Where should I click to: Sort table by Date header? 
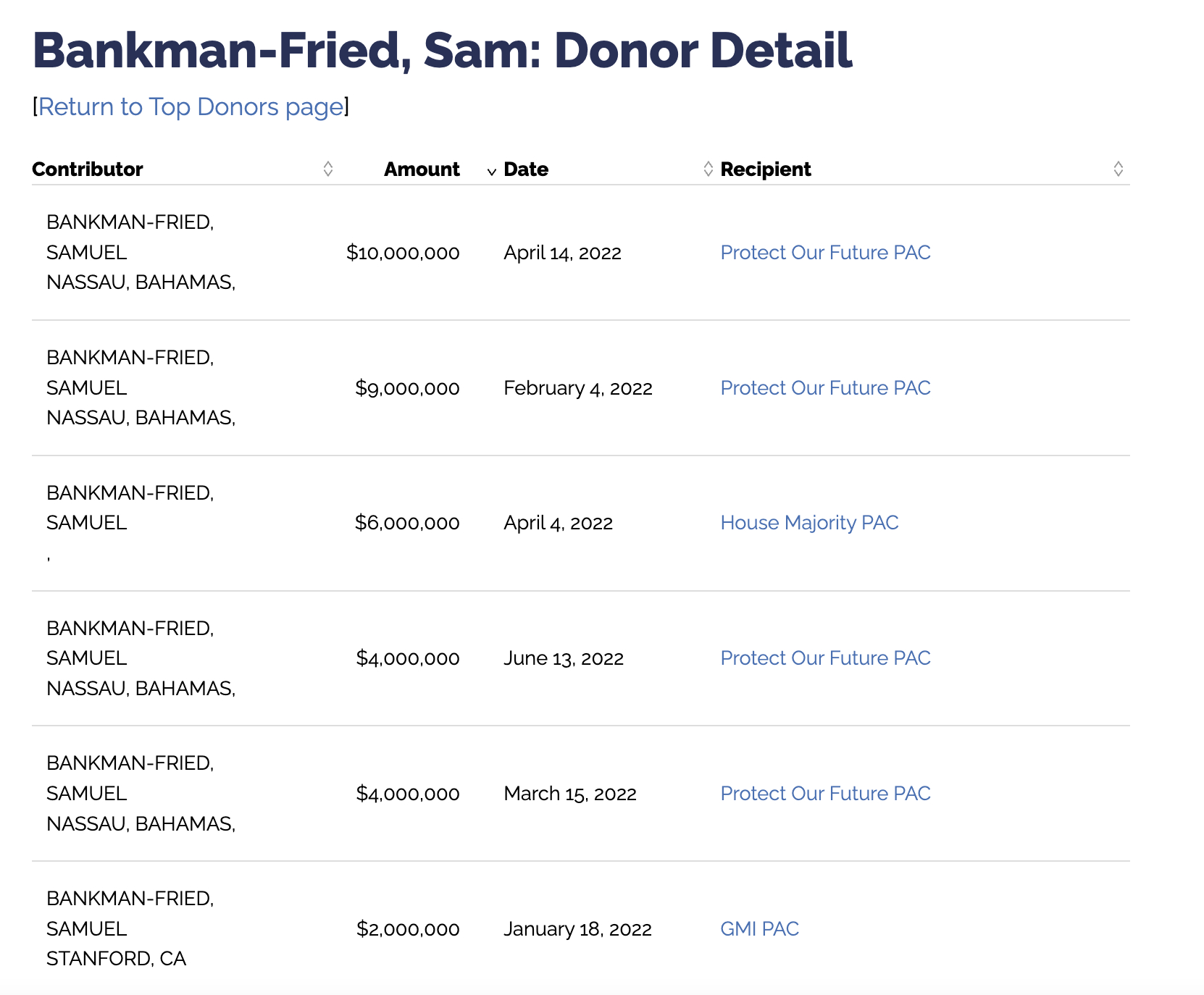[x=526, y=169]
